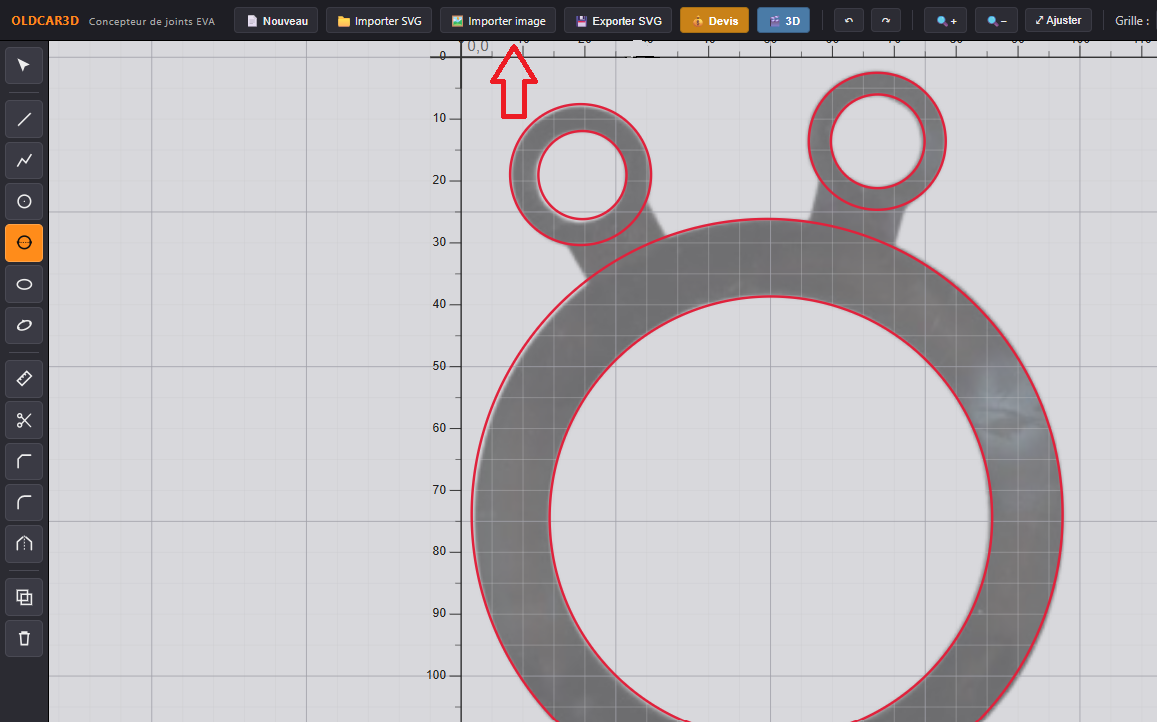The height and width of the screenshot is (722, 1157).
Task: Open the Devis quote button
Action: tap(714, 21)
